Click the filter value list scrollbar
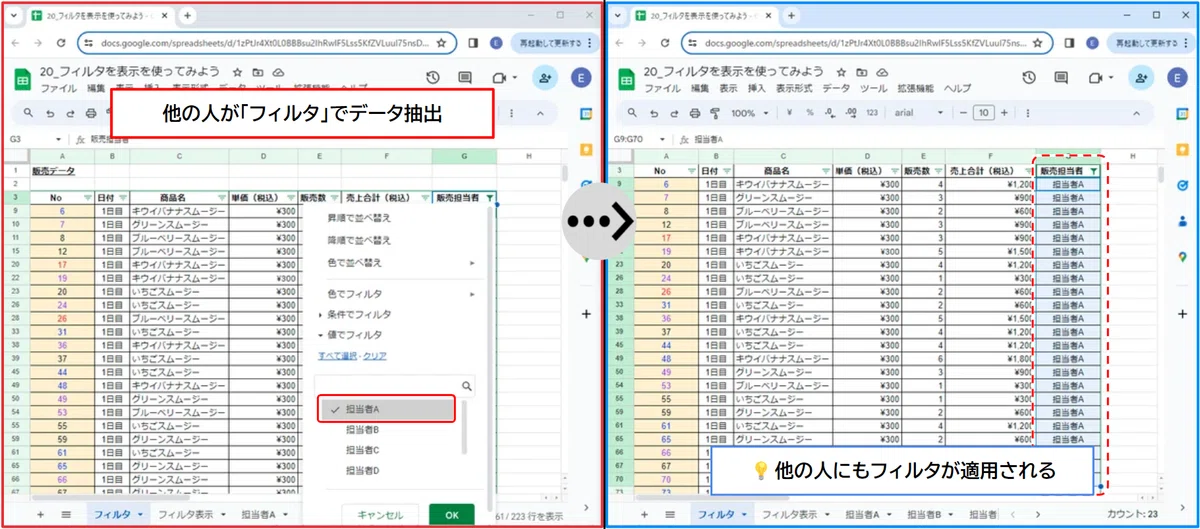Viewport: 1200px width, 529px height. coord(463,428)
